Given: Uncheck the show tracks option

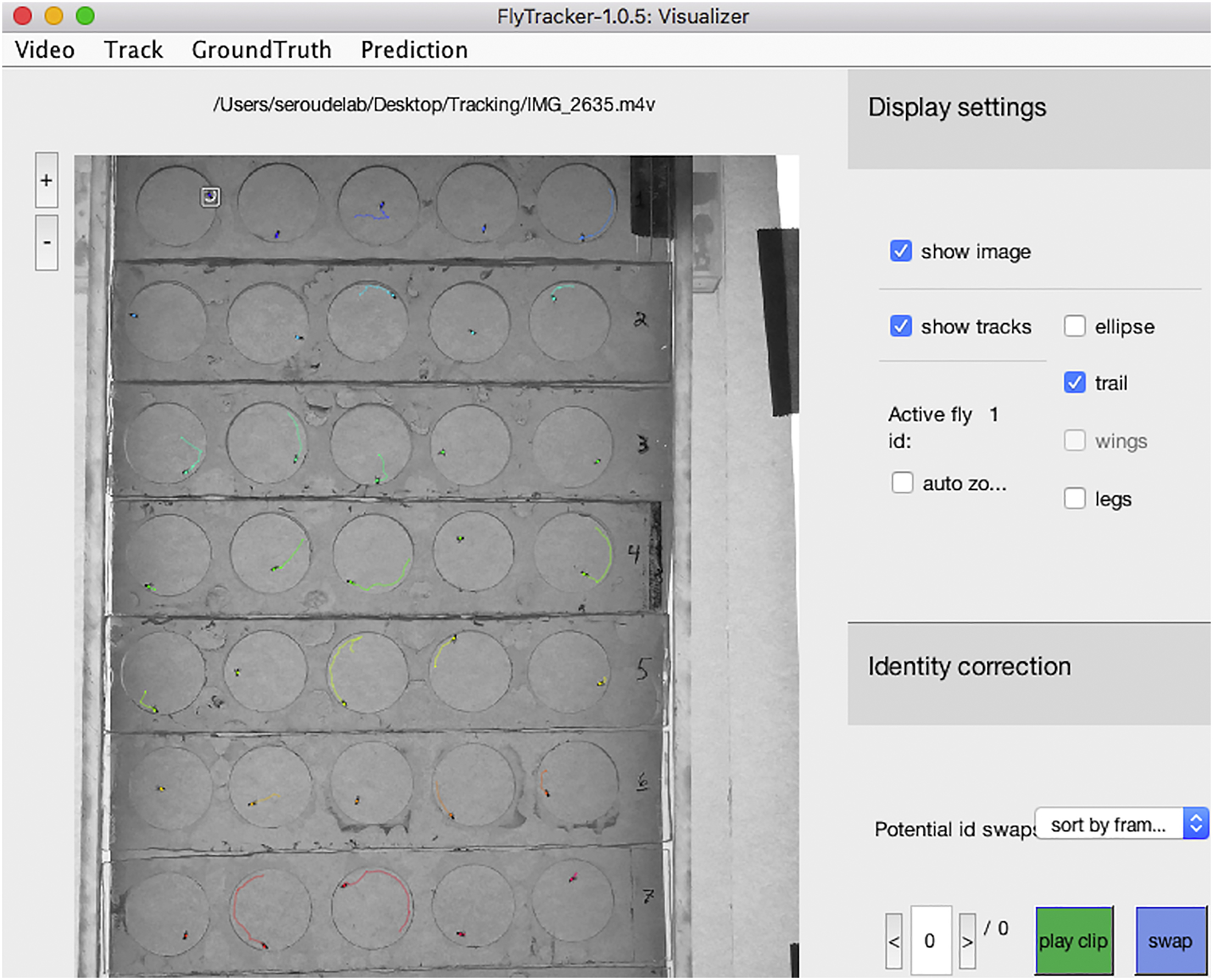Looking at the screenshot, I should [900, 326].
